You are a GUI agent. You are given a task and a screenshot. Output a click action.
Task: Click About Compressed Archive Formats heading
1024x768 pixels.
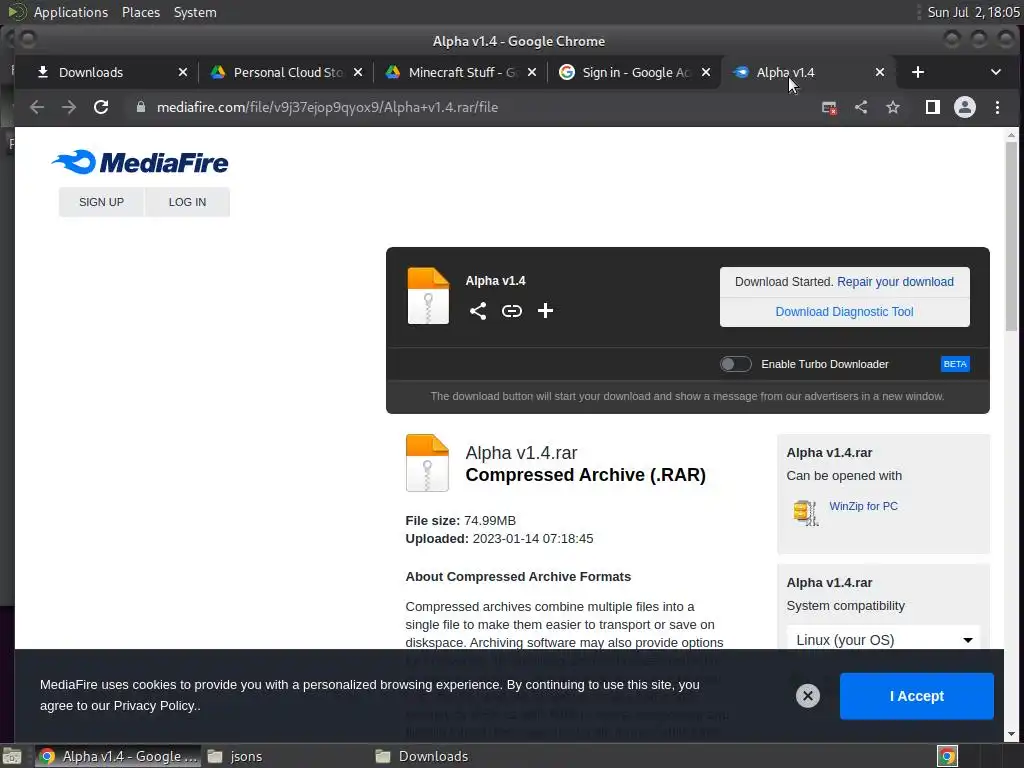click(518, 577)
